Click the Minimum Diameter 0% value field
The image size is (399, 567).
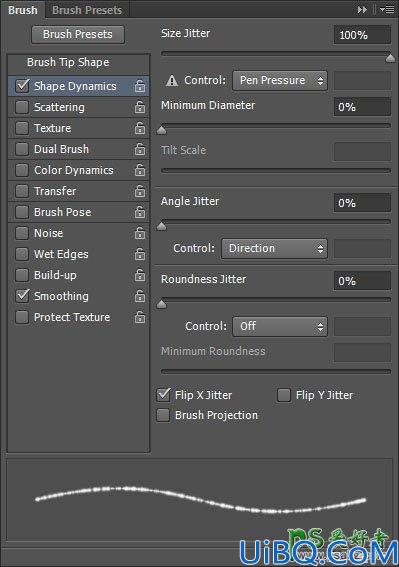click(362, 107)
